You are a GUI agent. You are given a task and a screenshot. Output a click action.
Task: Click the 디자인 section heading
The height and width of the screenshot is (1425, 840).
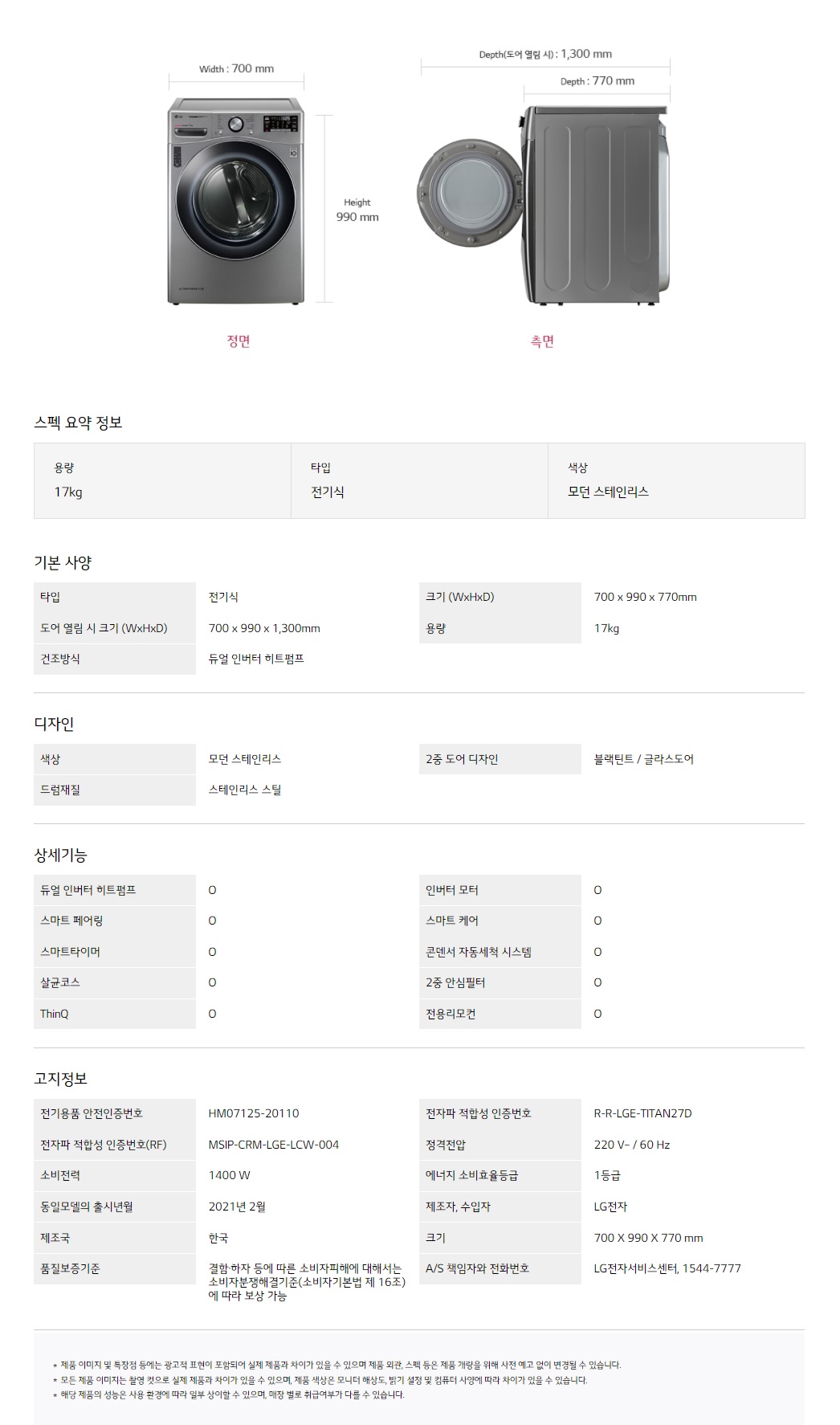coord(54,724)
